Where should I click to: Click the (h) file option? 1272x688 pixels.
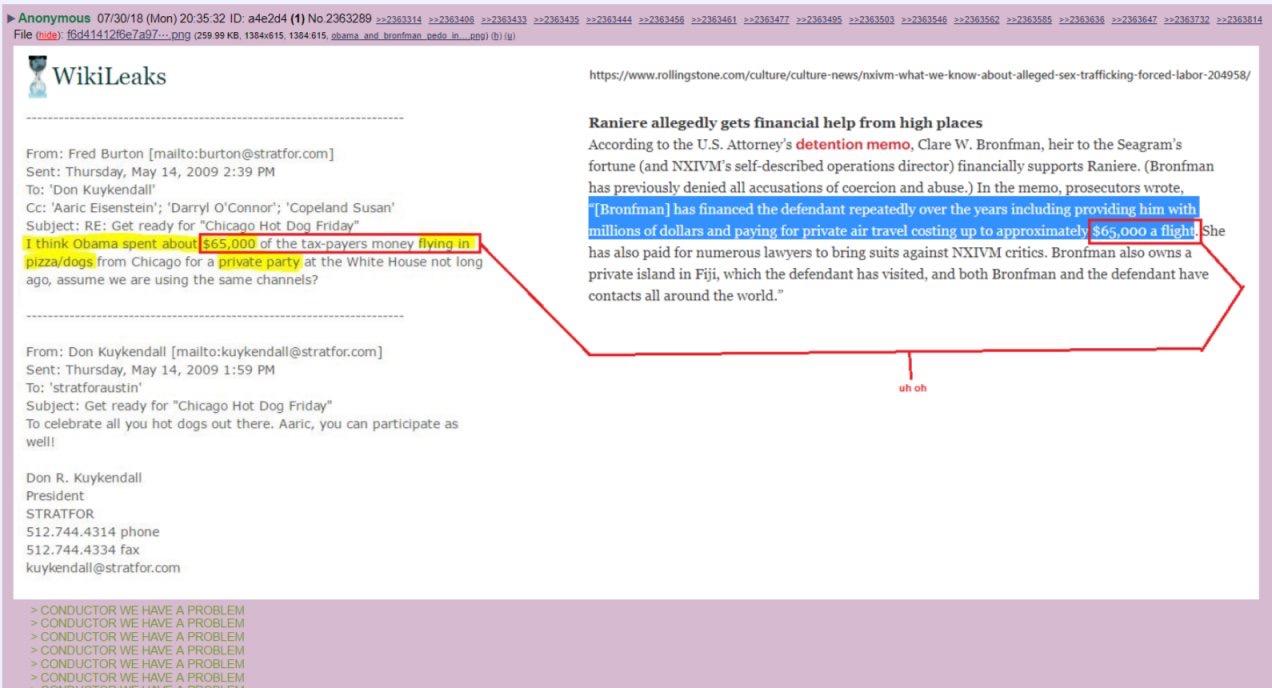(x=497, y=35)
